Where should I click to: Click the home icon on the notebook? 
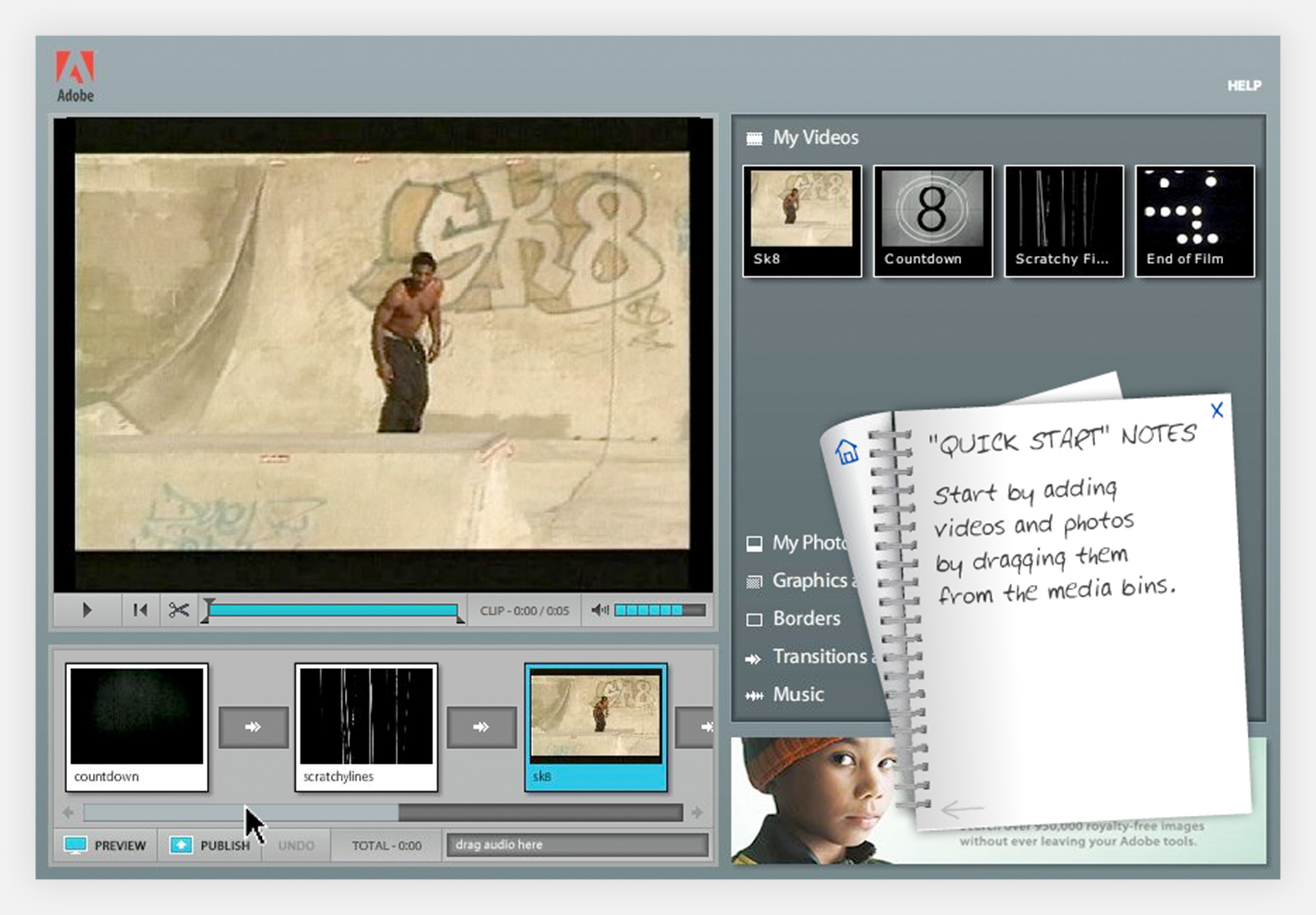(x=847, y=452)
